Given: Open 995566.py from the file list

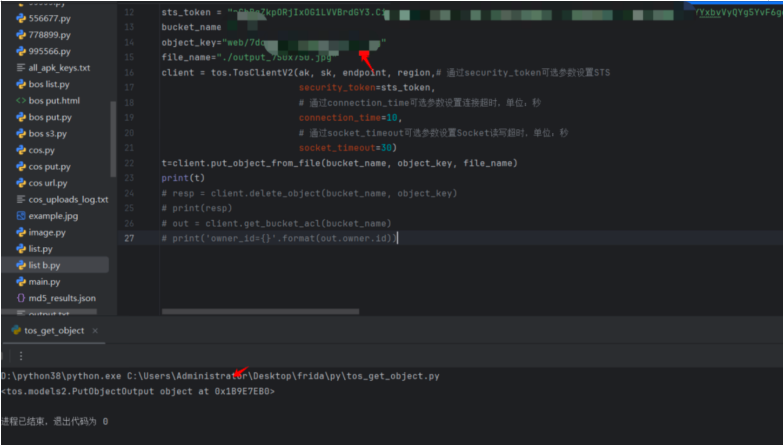Looking at the screenshot, I should coord(49,51).
